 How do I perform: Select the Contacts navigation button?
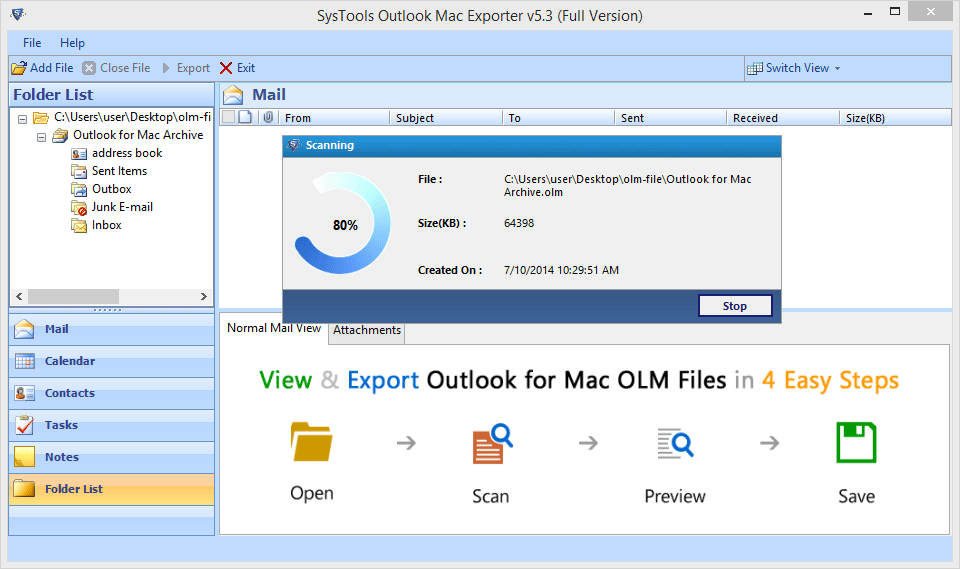(x=111, y=393)
